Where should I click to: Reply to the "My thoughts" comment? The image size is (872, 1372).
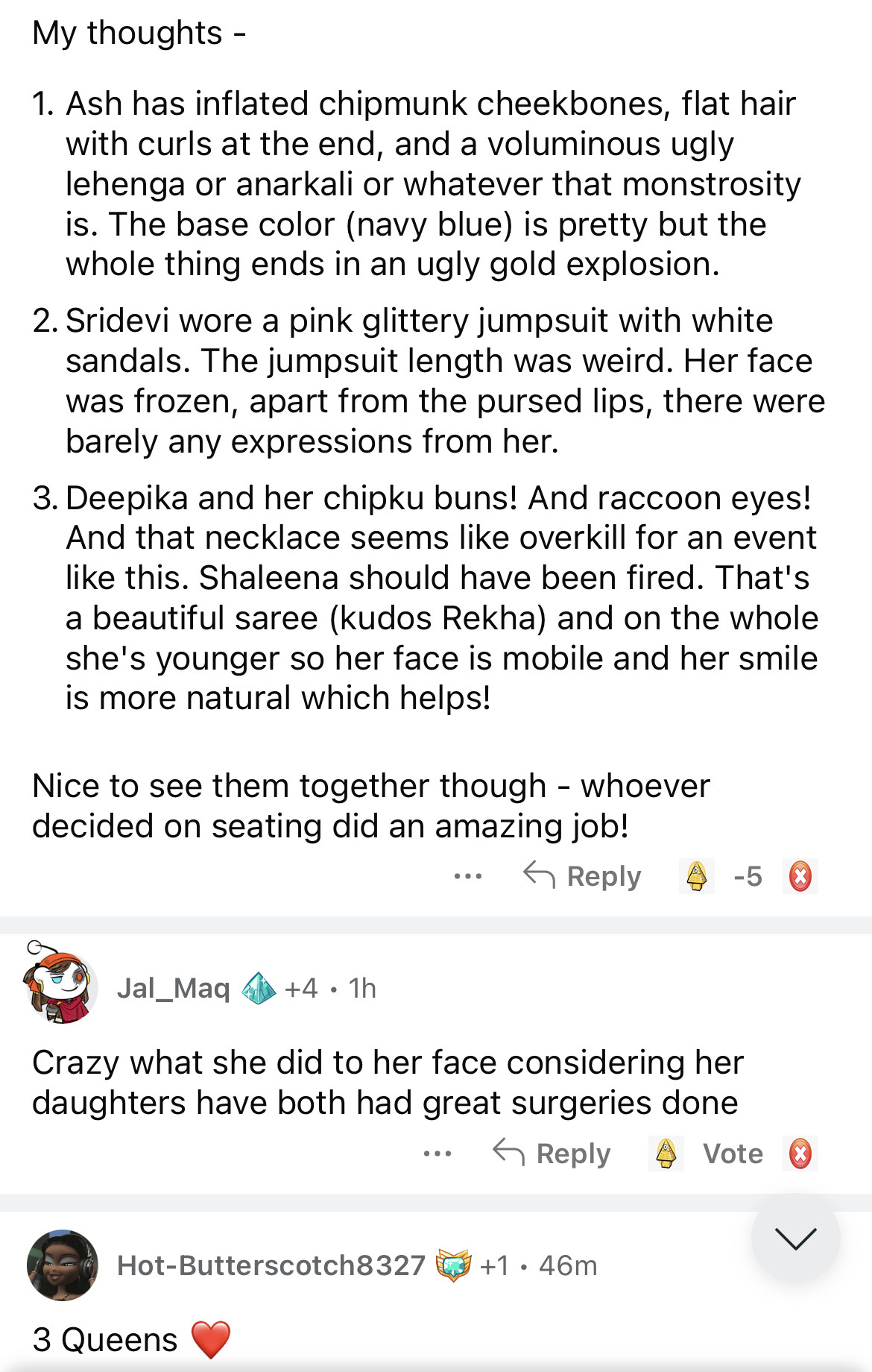pos(582,876)
